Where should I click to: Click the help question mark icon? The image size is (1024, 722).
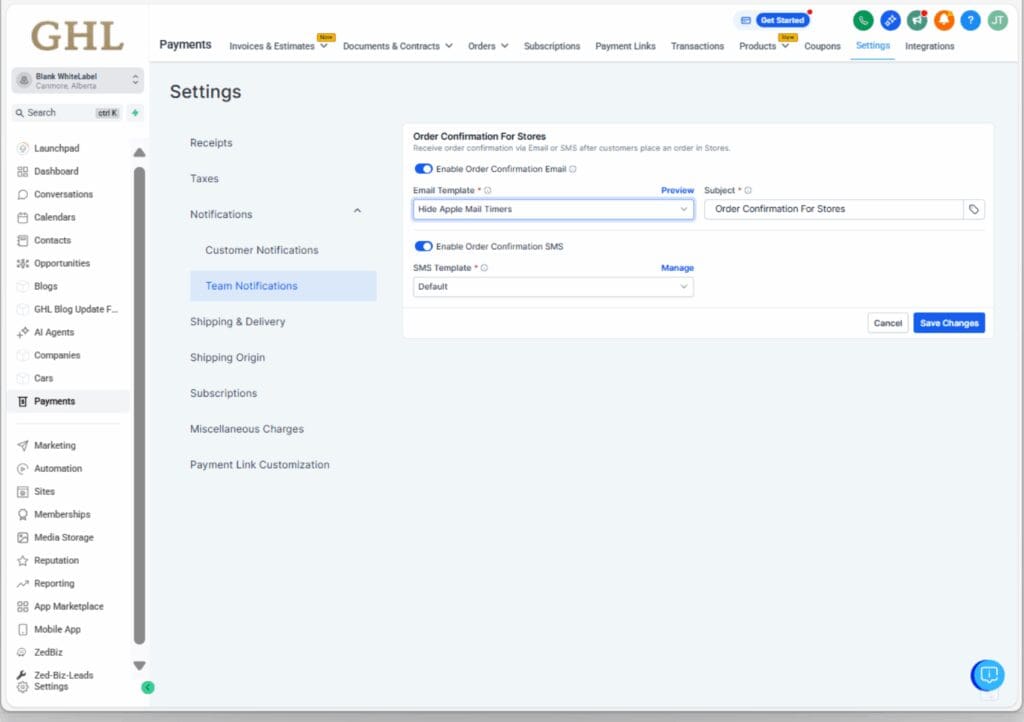pyautogui.click(x=969, y=20)
